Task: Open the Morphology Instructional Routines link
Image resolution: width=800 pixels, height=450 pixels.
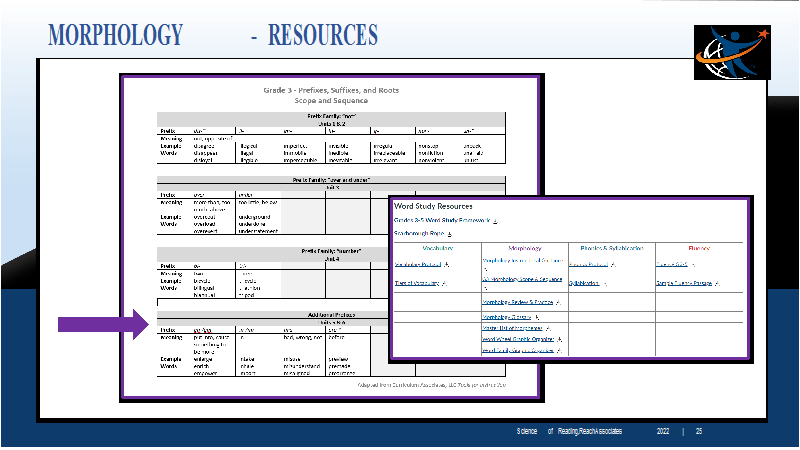Action: pyautogui.click(x=522, y=260)
